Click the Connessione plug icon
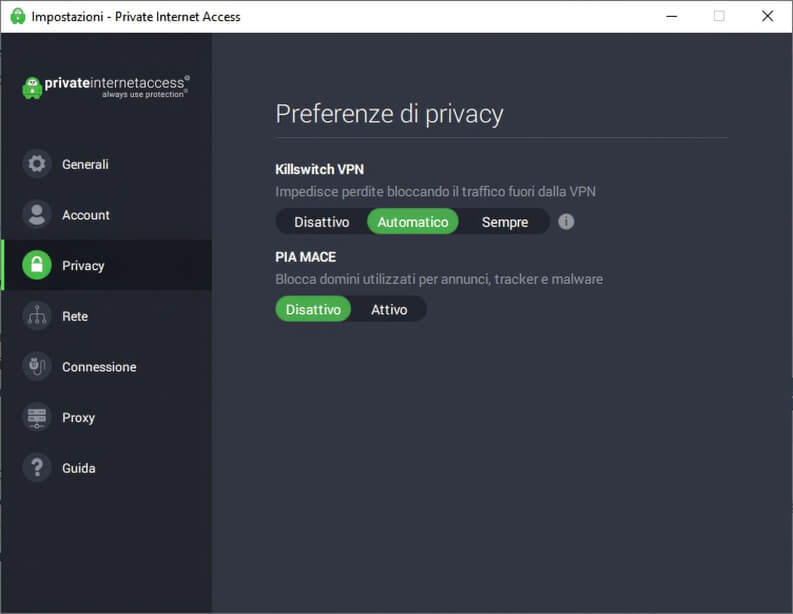The width and height of the screenshot is (793, 614). (x=37, y=366)
